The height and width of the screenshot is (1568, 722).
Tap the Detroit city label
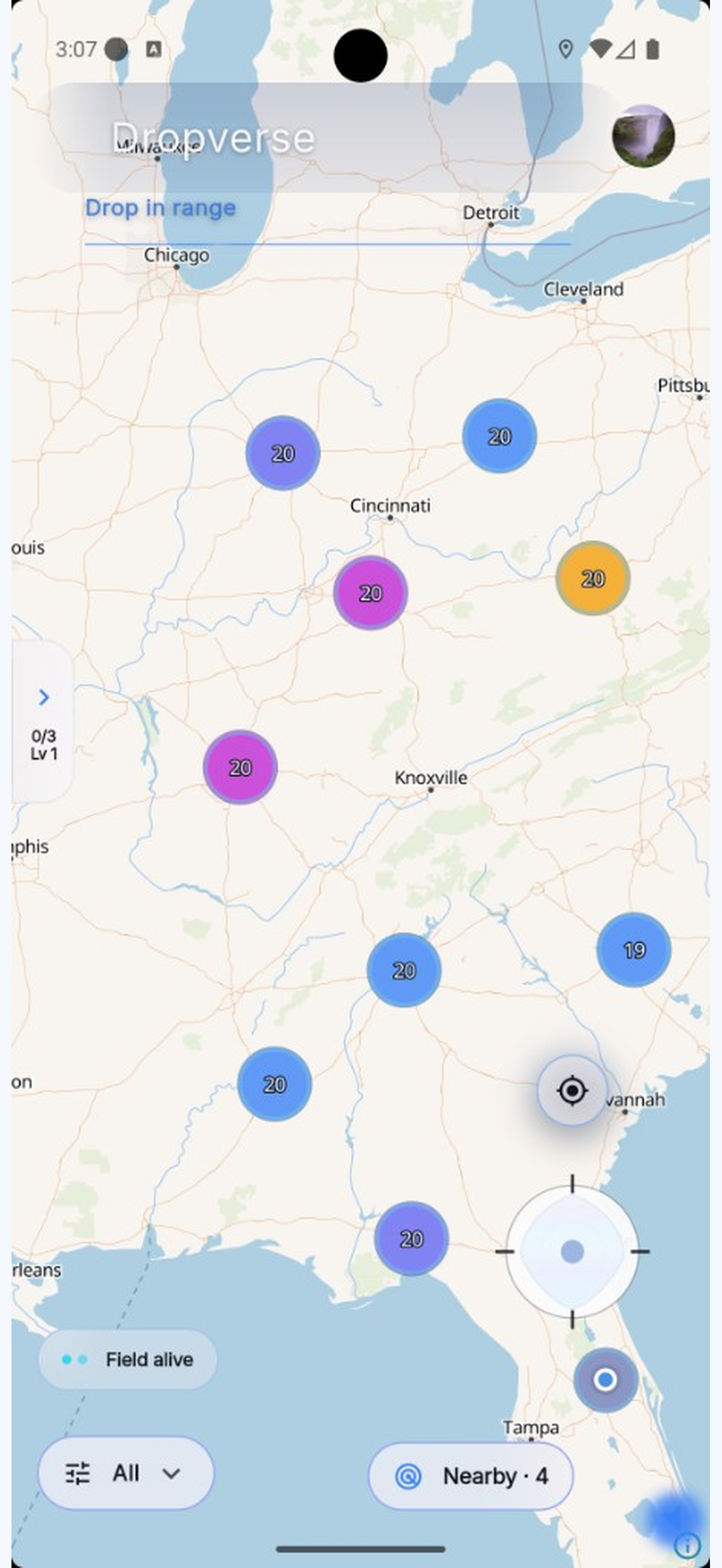[491, 213]
